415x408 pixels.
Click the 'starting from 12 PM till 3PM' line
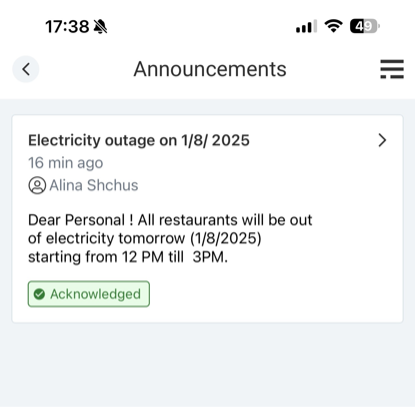coord(128,257)
